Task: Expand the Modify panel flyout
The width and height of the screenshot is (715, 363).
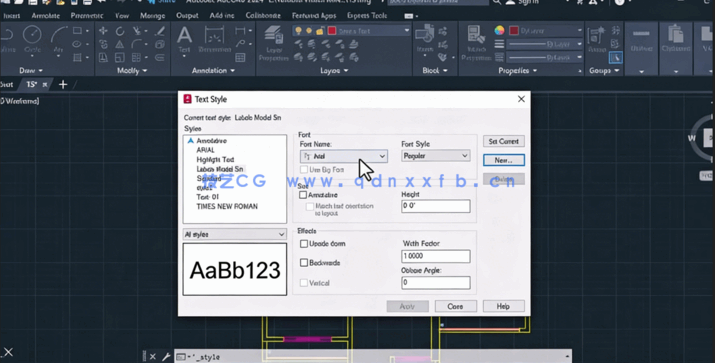Action: (132, 71)
